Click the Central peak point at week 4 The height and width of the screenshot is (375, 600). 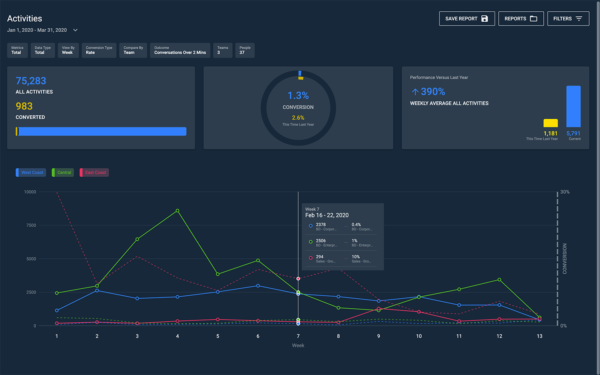click(x=178, y=211)
